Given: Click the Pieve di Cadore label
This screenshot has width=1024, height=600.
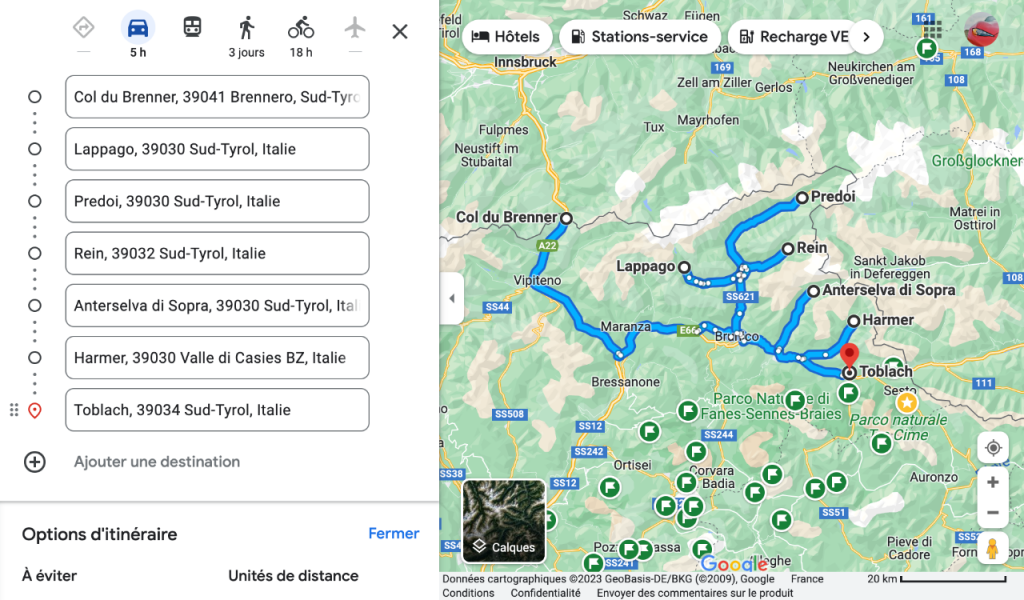Looking at the screenshot, I should [x=909, y=548].
